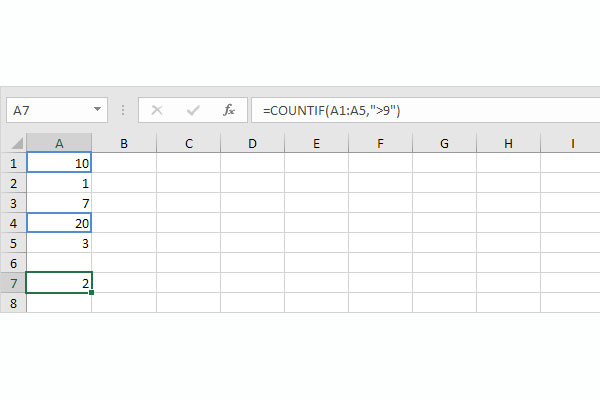Open Insert Function (fx) dialog

[229, 110]
